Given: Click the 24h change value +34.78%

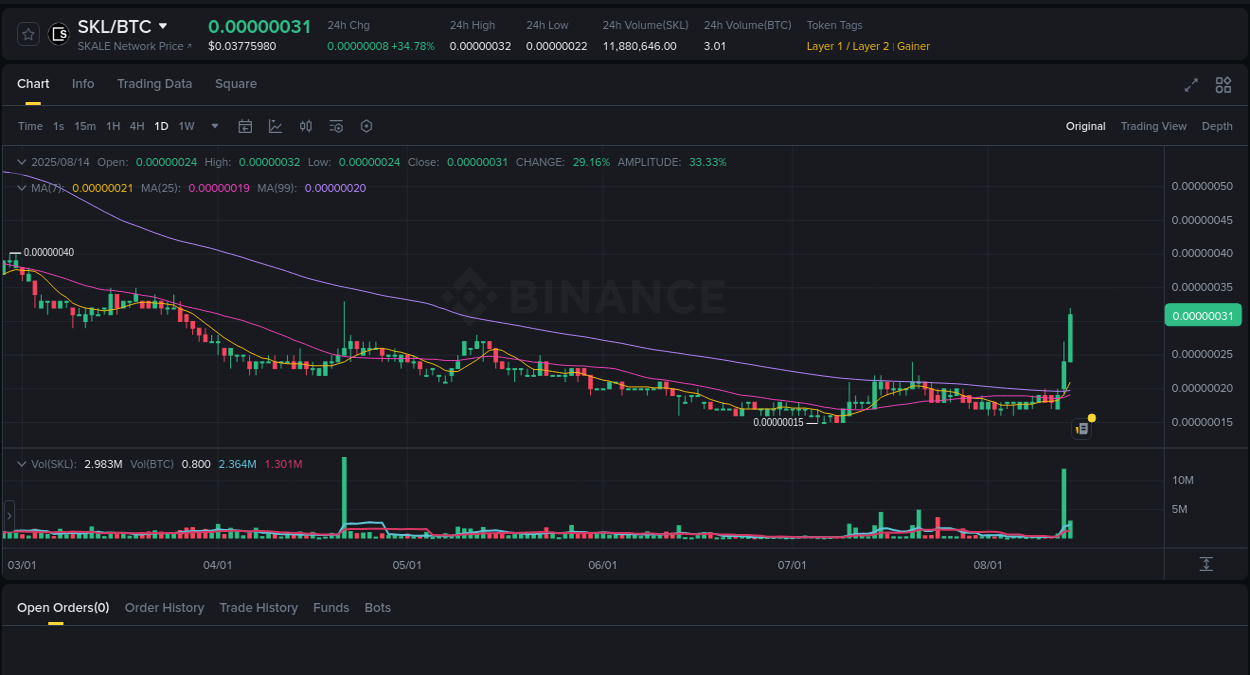Looking at the screenshot, I should click(415, 46).
